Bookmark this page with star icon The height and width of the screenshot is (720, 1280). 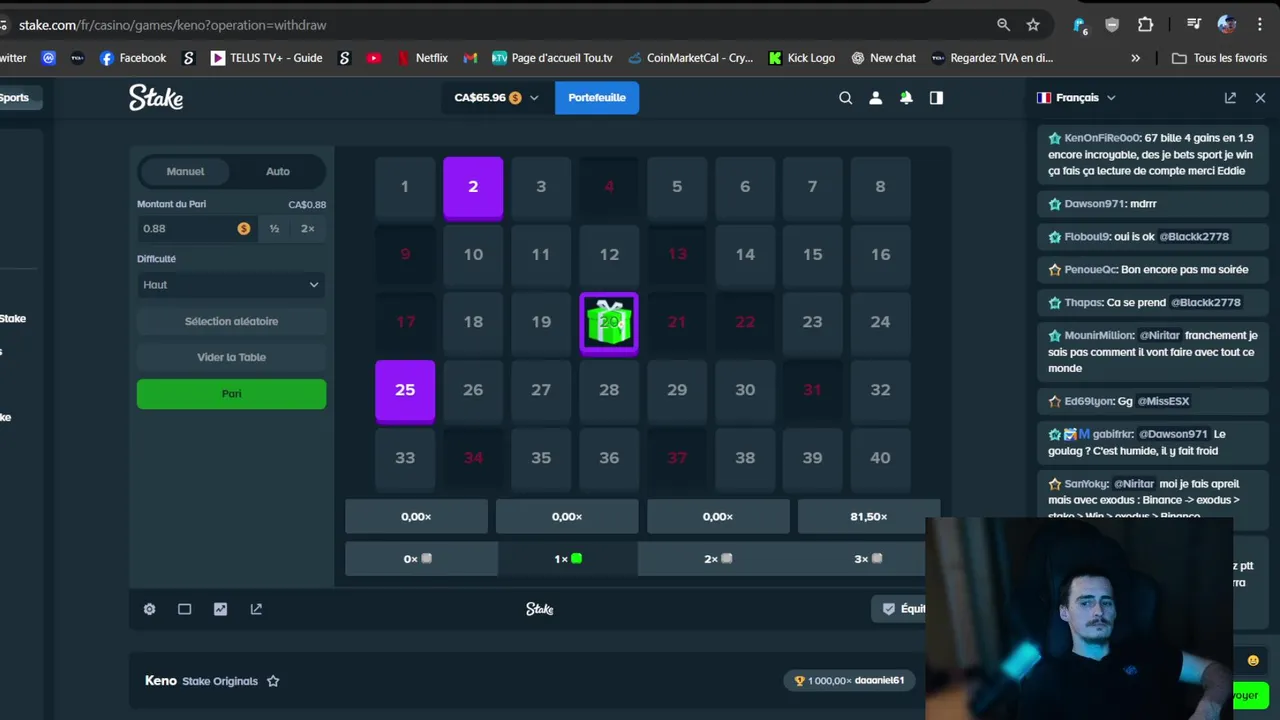[x=1033, y=25]
